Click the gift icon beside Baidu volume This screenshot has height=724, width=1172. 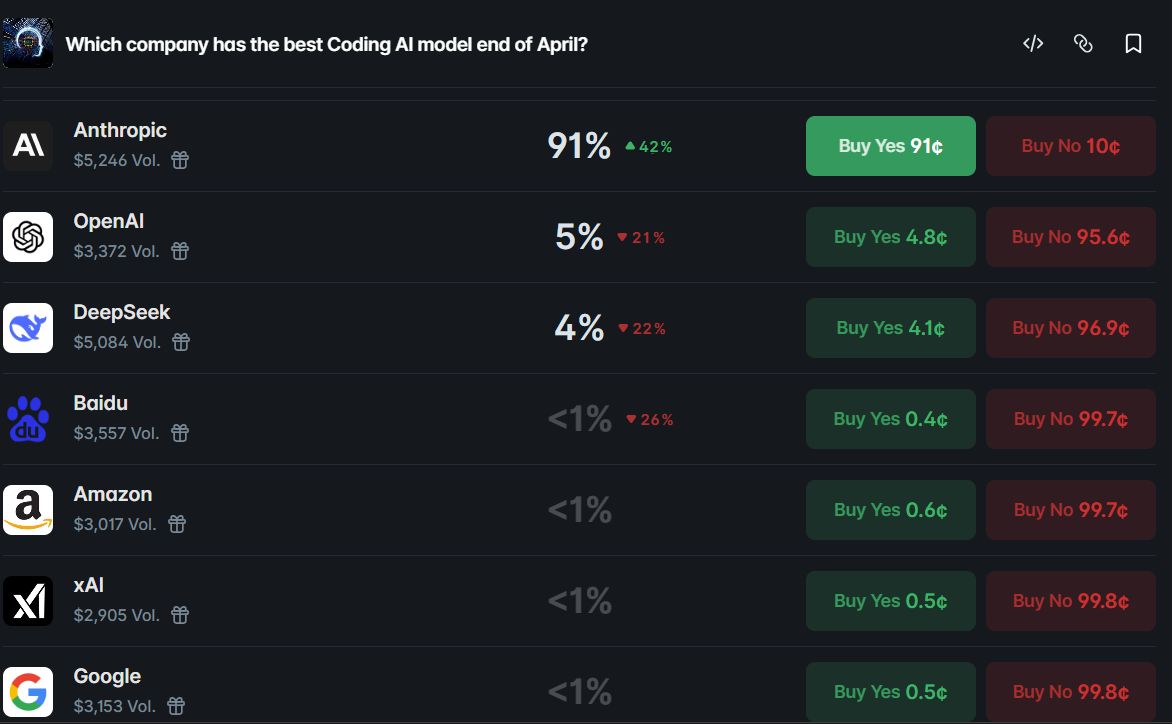(x=180, y=433)
